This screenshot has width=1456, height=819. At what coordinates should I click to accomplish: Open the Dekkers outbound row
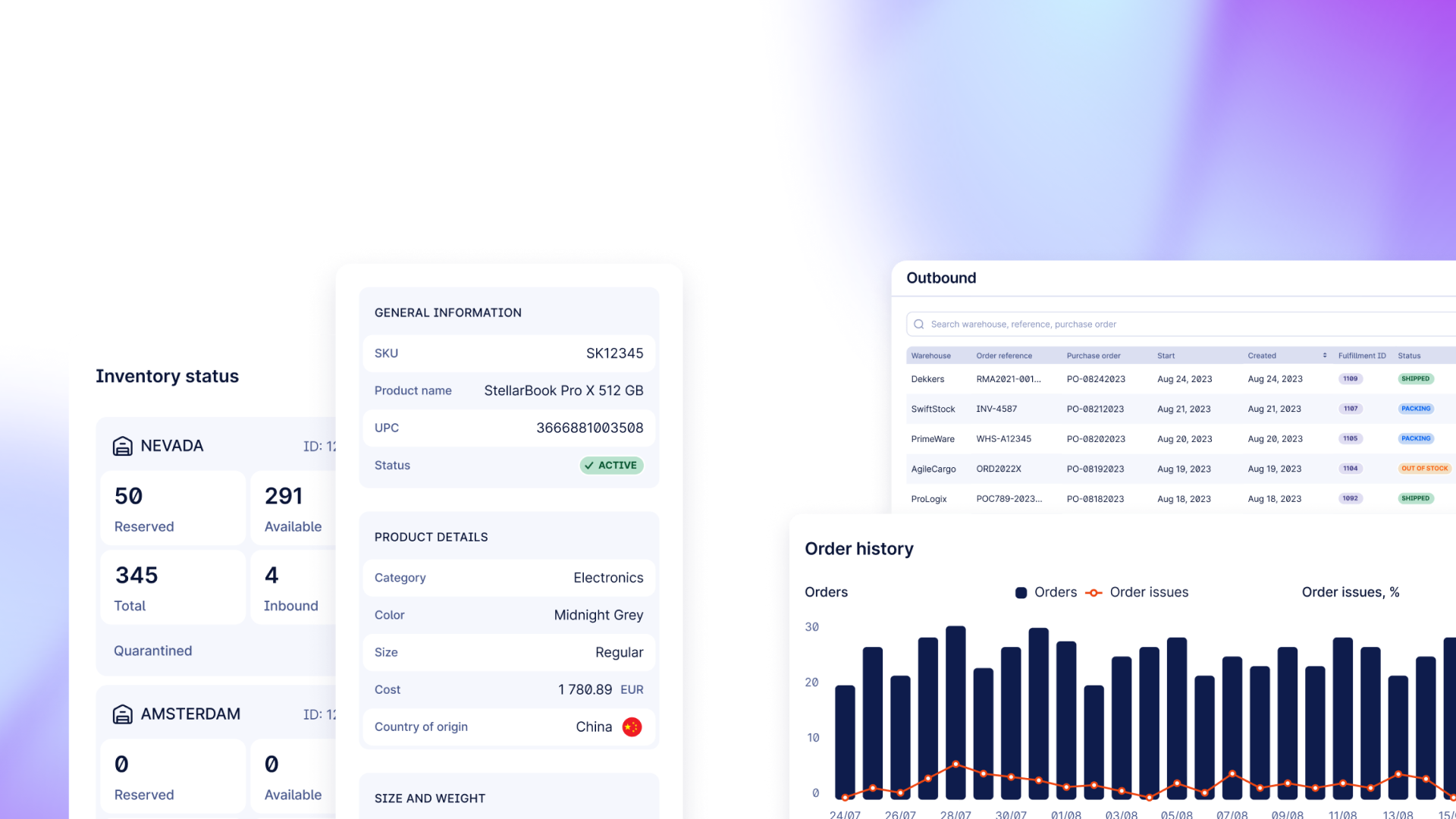(x=927, y=379)
